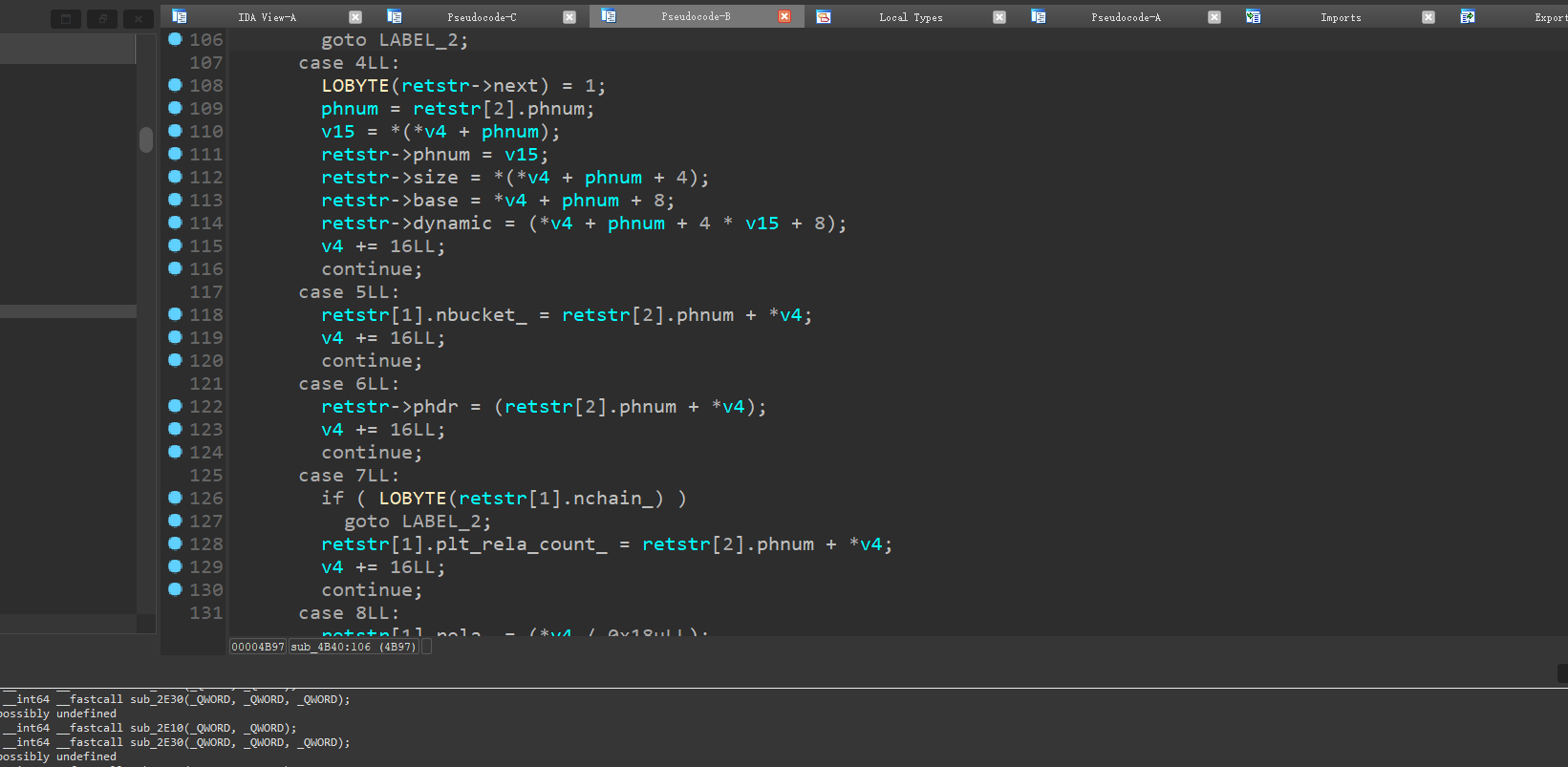Click the left panel vertical scrollbar thumb
Viewport: 1568px width, 767px height.
[x=146, y=139]
